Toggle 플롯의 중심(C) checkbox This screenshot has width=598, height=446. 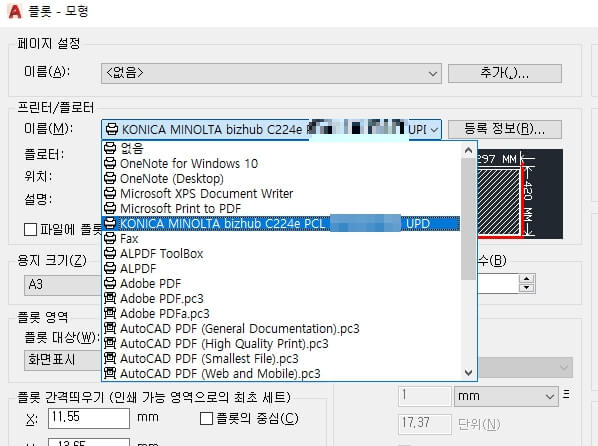[x=206, y=419]
